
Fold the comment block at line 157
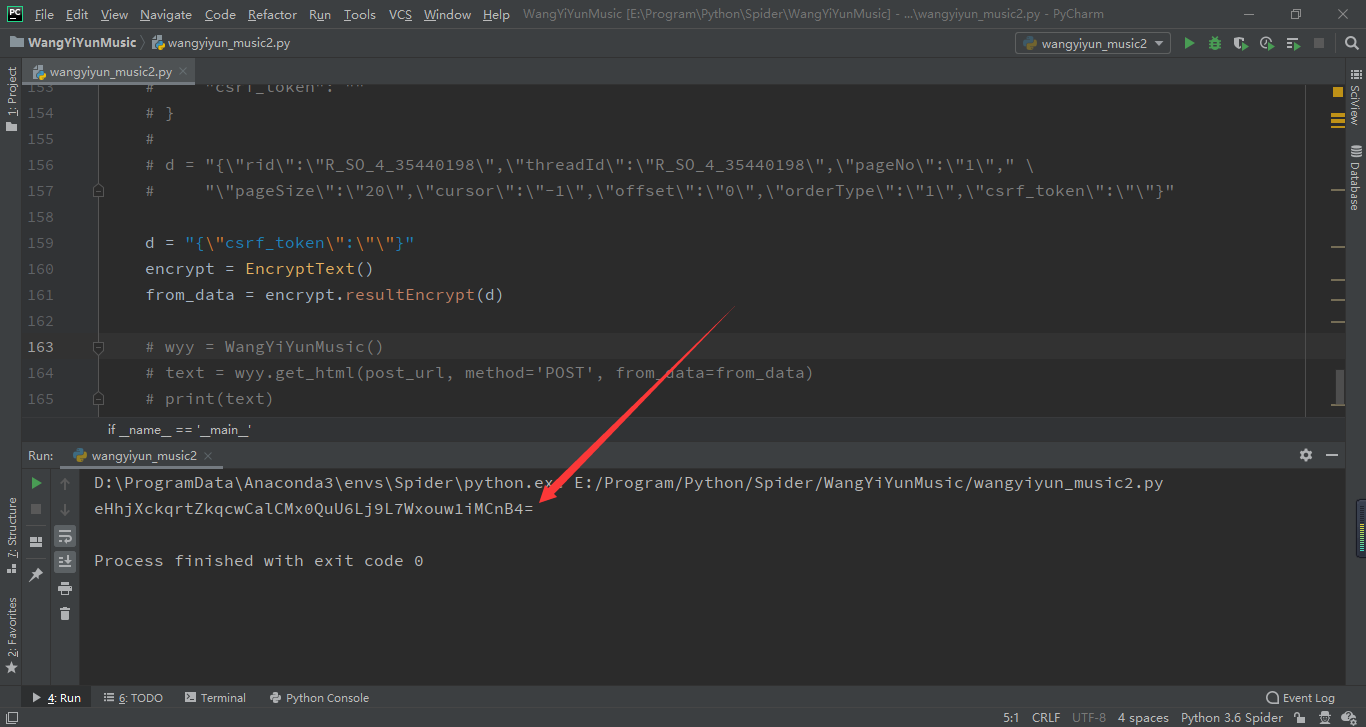click(98, 190)
